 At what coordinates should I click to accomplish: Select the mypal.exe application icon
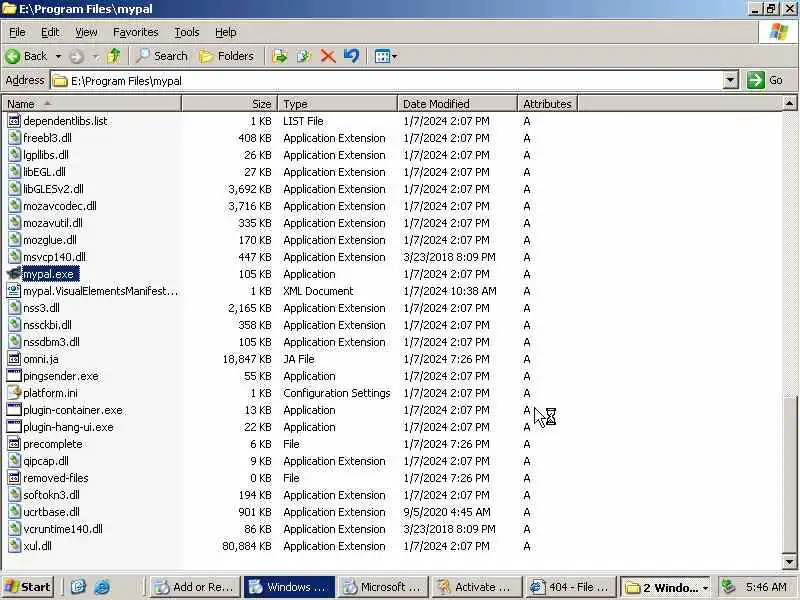(x=14, y=274)
